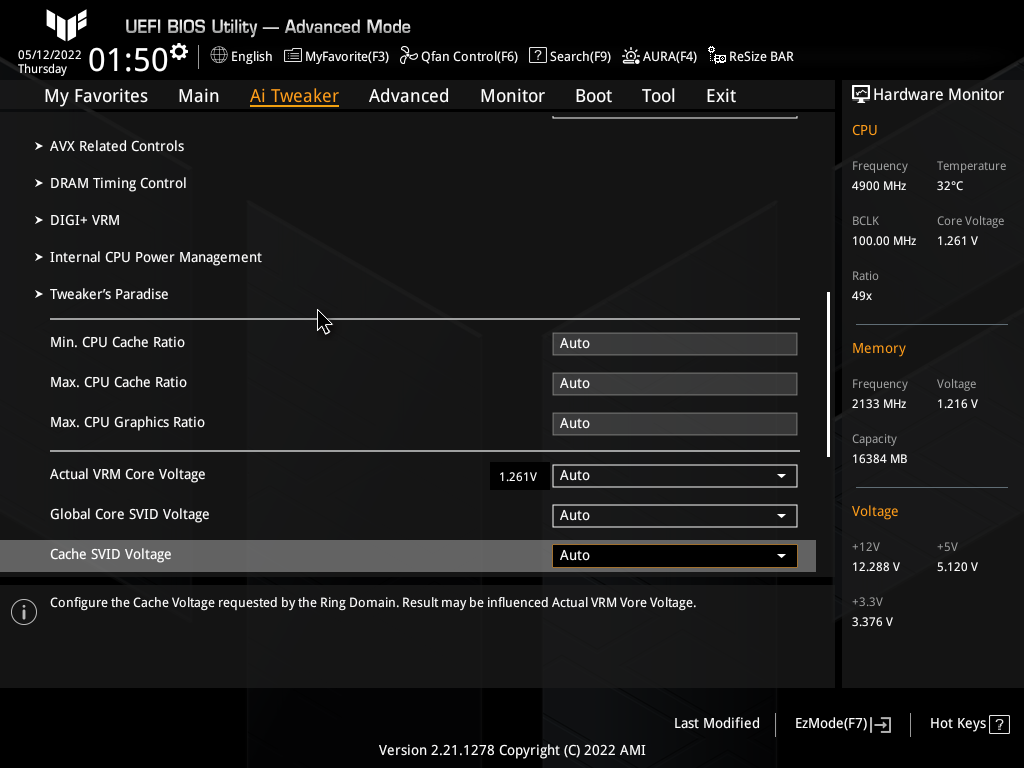This screenshot has height=768, width=1024.
Task: Click the +5V 5.120 V reading
Action: pyautogui.click(x=957, y=567)
